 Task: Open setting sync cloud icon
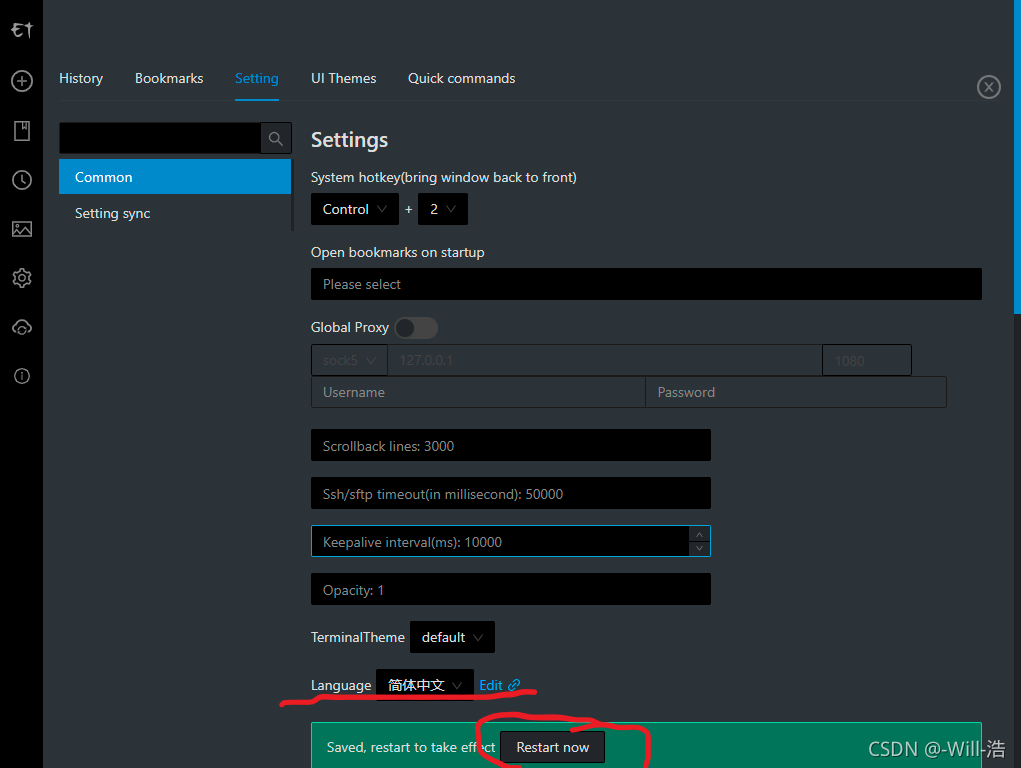(x=22, y=328)
